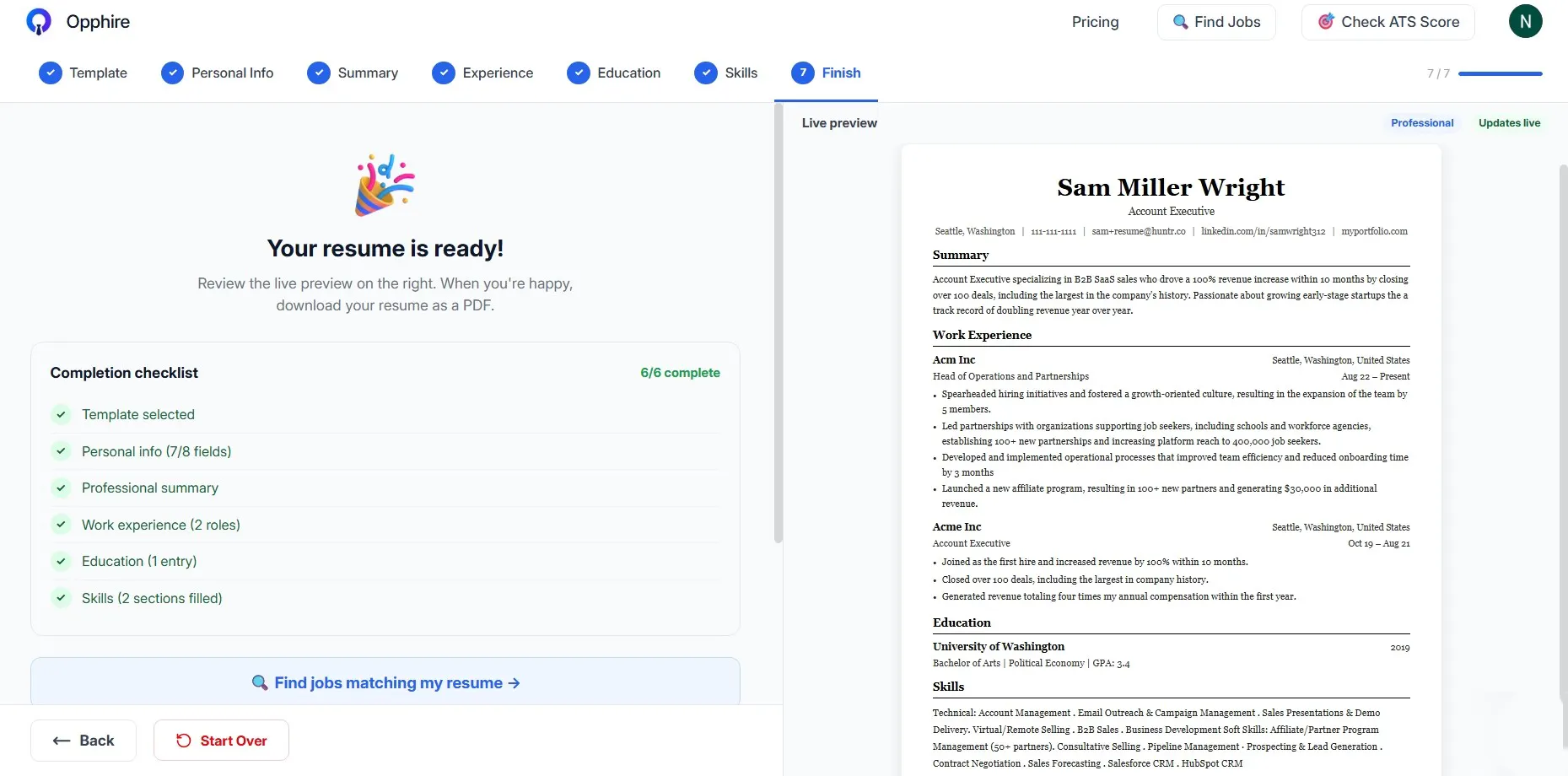Click the Template step checkmark icon

point(51,73)
